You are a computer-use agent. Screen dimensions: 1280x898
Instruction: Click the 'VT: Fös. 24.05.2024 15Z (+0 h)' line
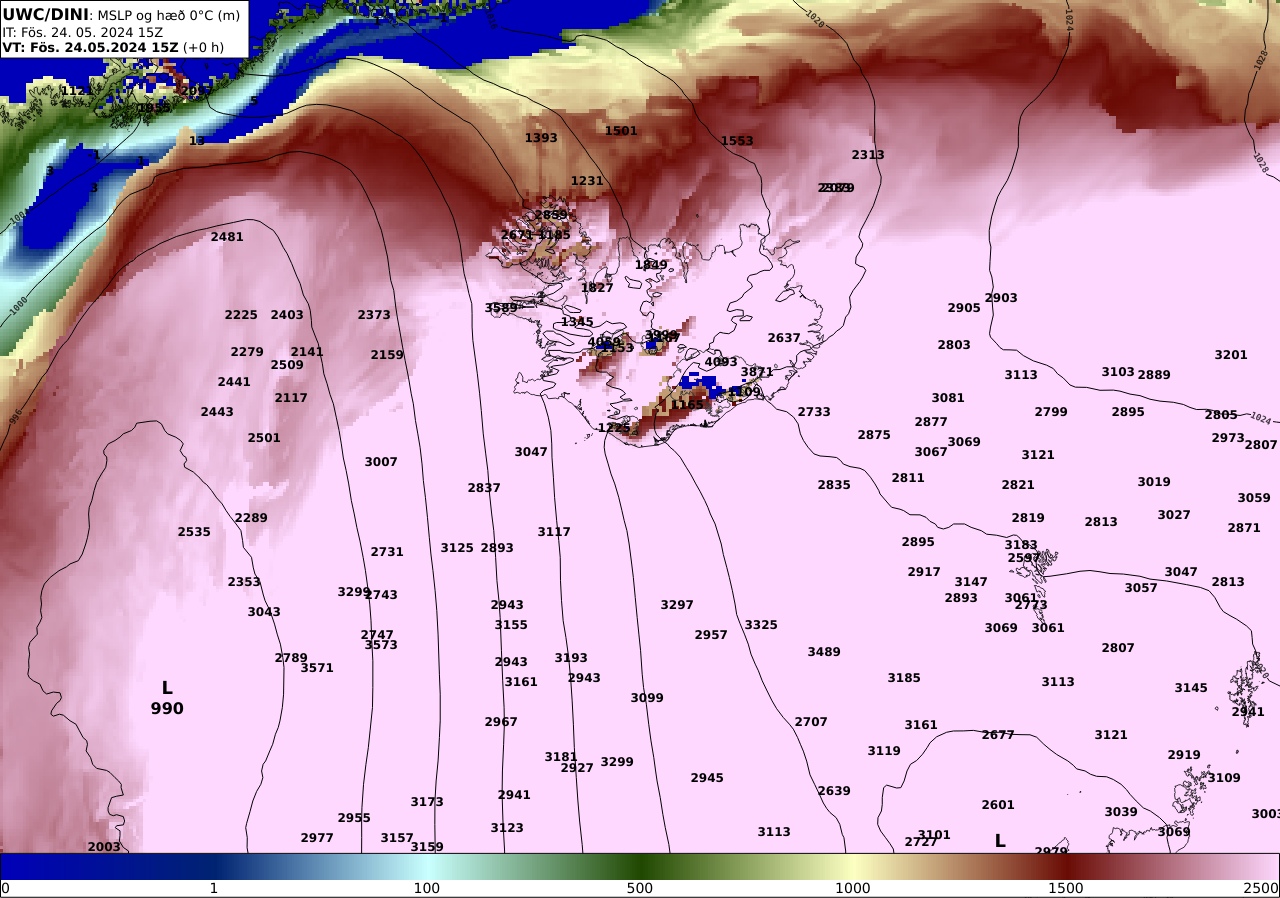[x=113, y=47]
